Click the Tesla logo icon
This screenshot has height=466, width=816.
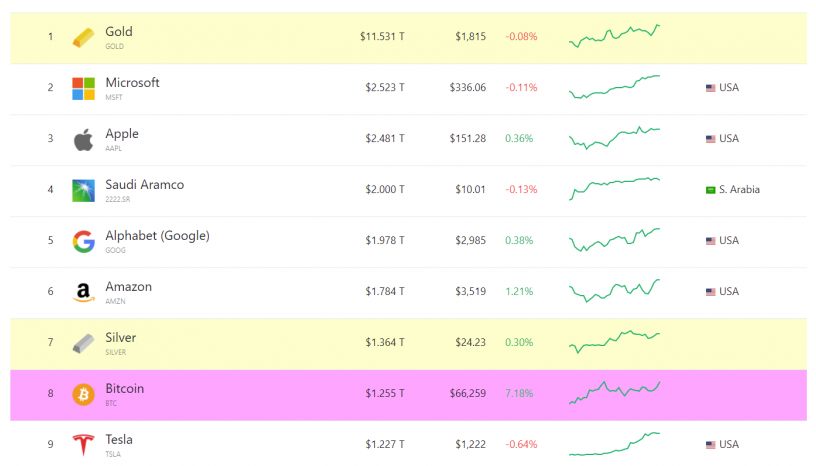point(83,445)
